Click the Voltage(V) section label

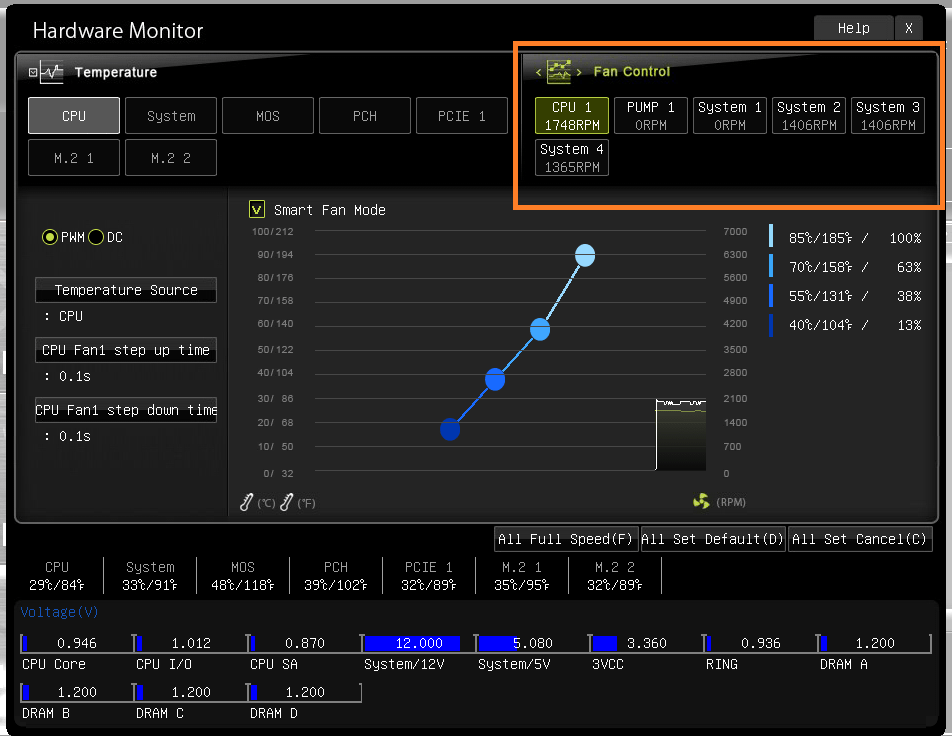click(x=60, y=612)
